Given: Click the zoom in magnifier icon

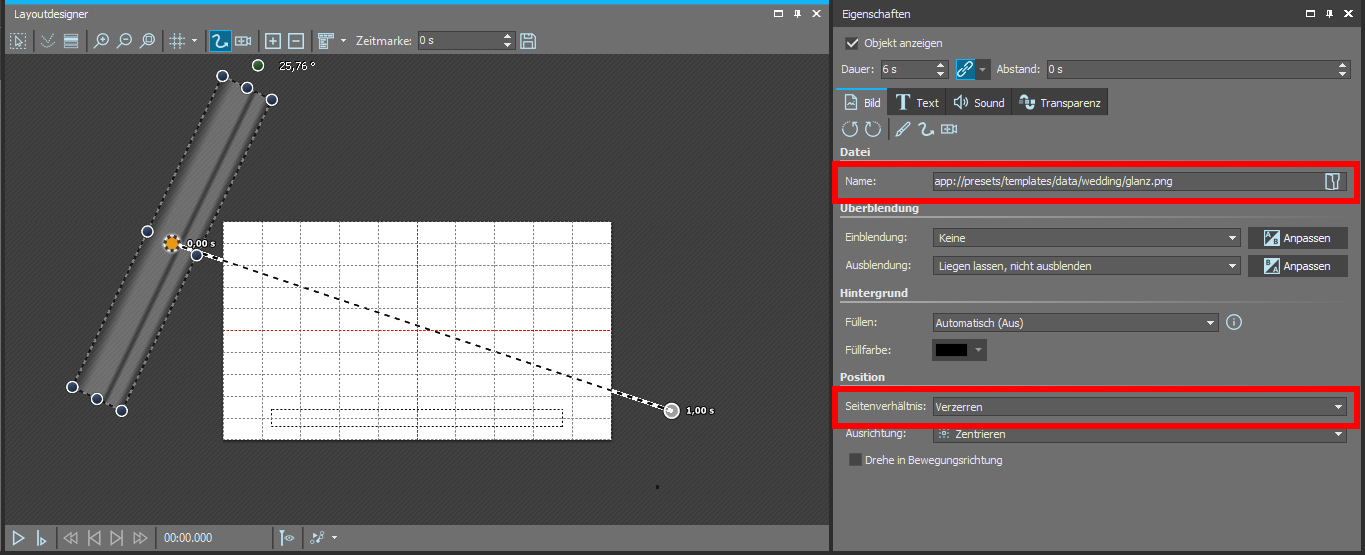Looking at the screenshot, I should 101,41.
